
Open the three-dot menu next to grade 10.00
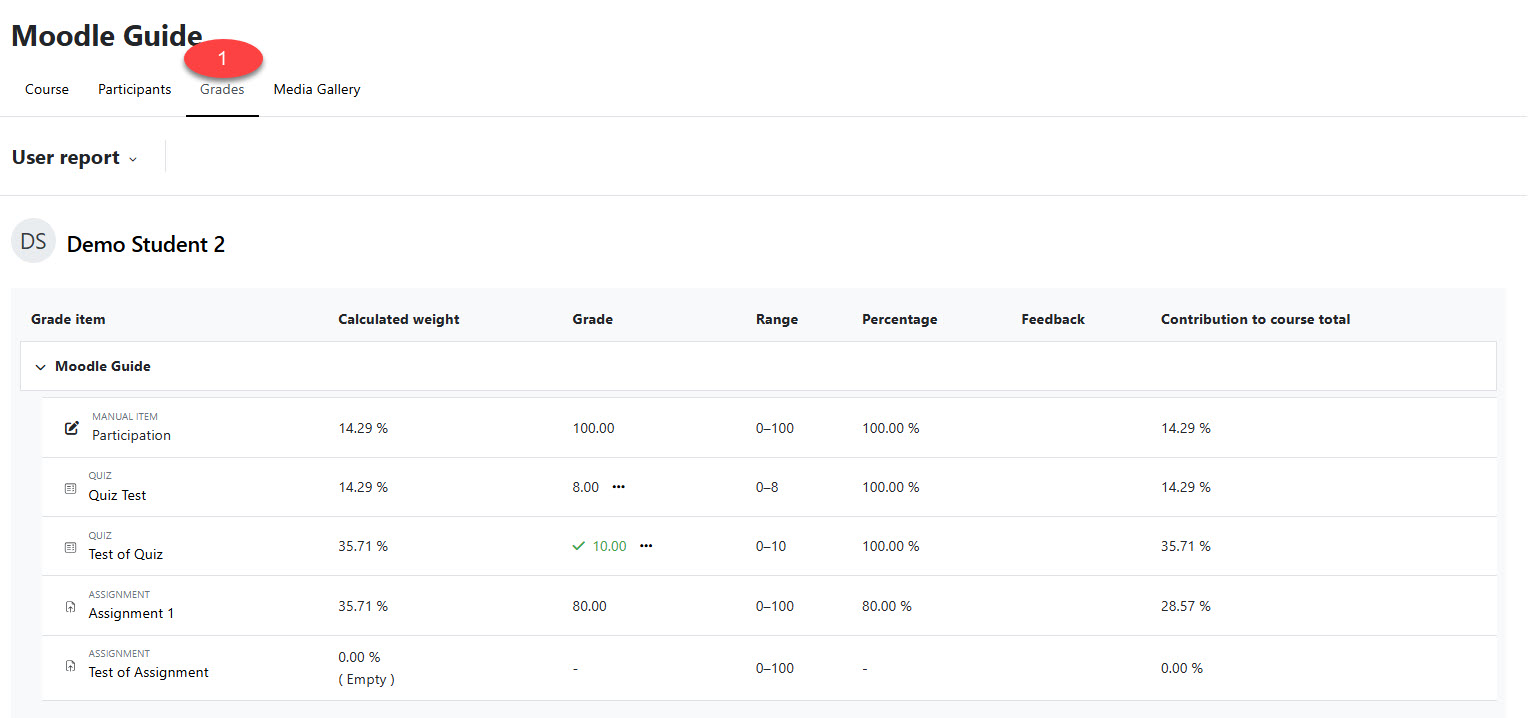(x=646, y=546)
